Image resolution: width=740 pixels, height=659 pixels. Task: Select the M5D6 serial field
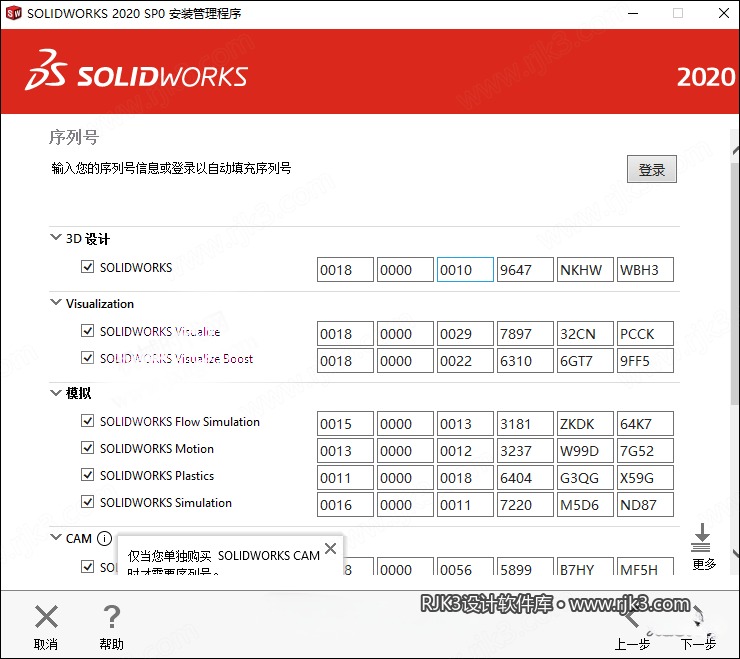(585, 504)
